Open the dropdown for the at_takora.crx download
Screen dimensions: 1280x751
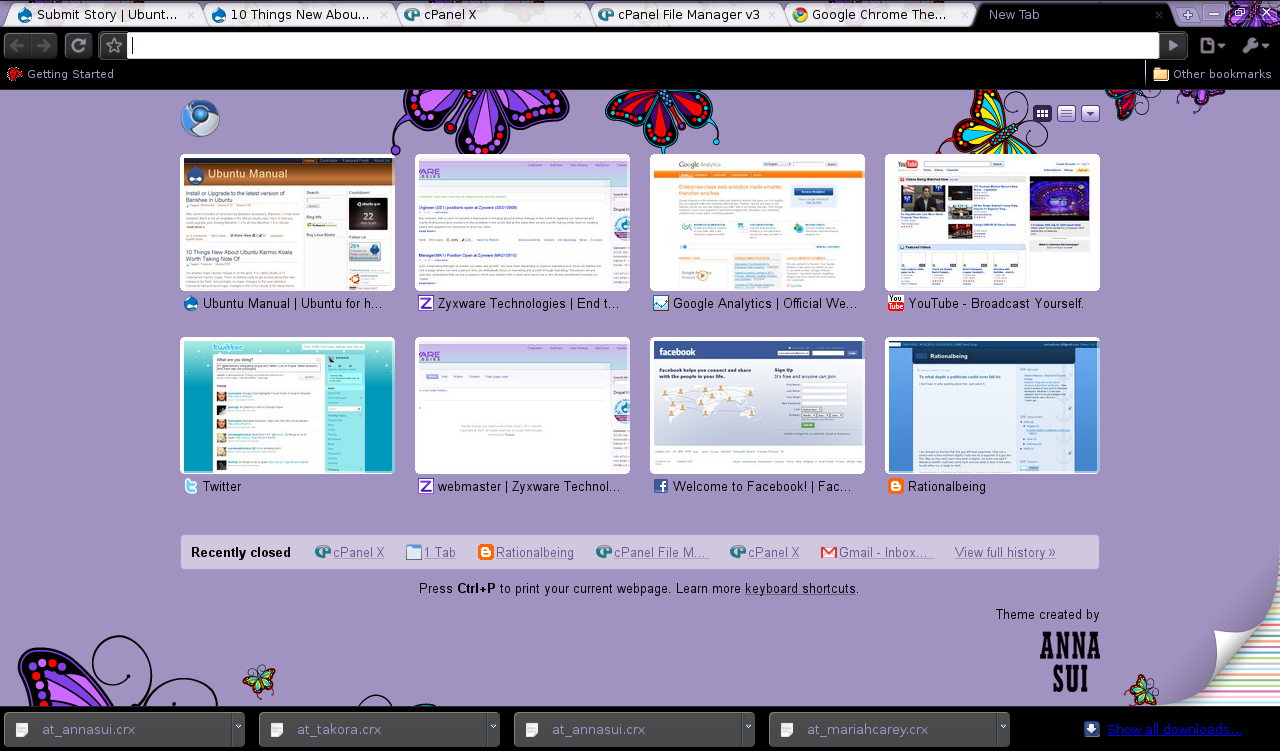pos(493,729)
